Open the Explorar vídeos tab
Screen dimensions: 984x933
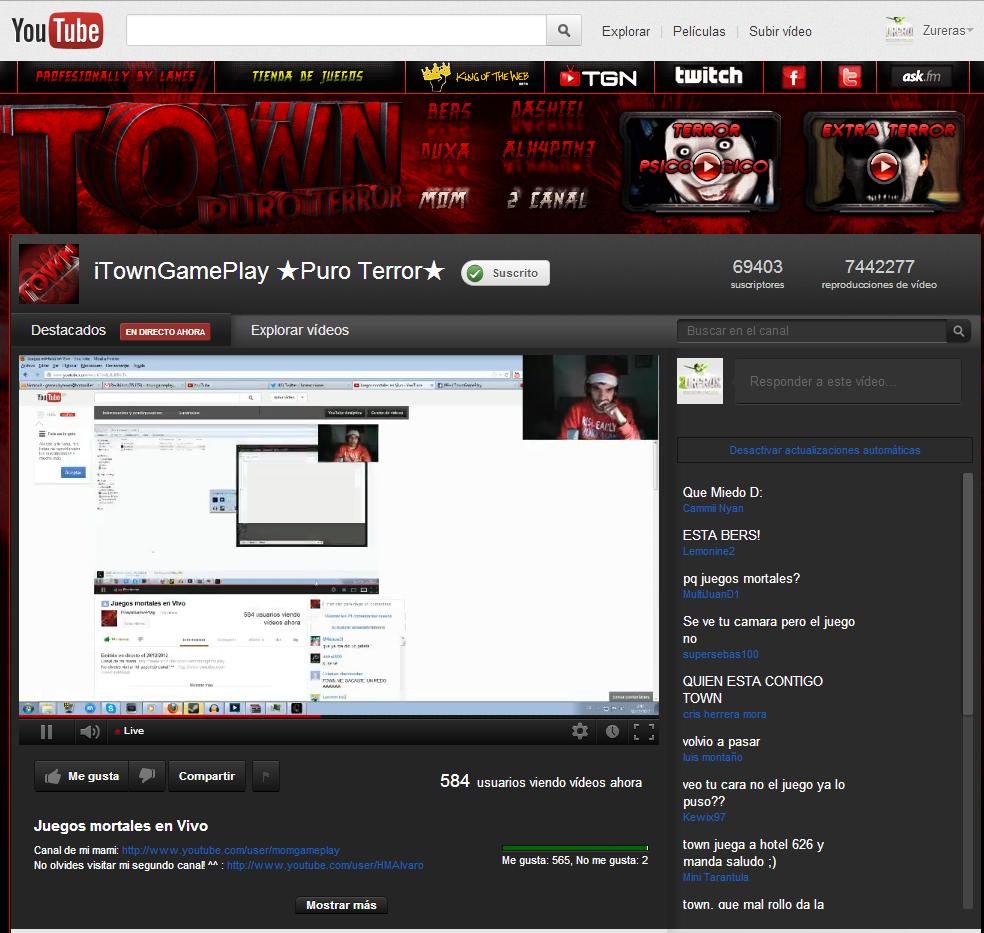[x=300, y=330]
